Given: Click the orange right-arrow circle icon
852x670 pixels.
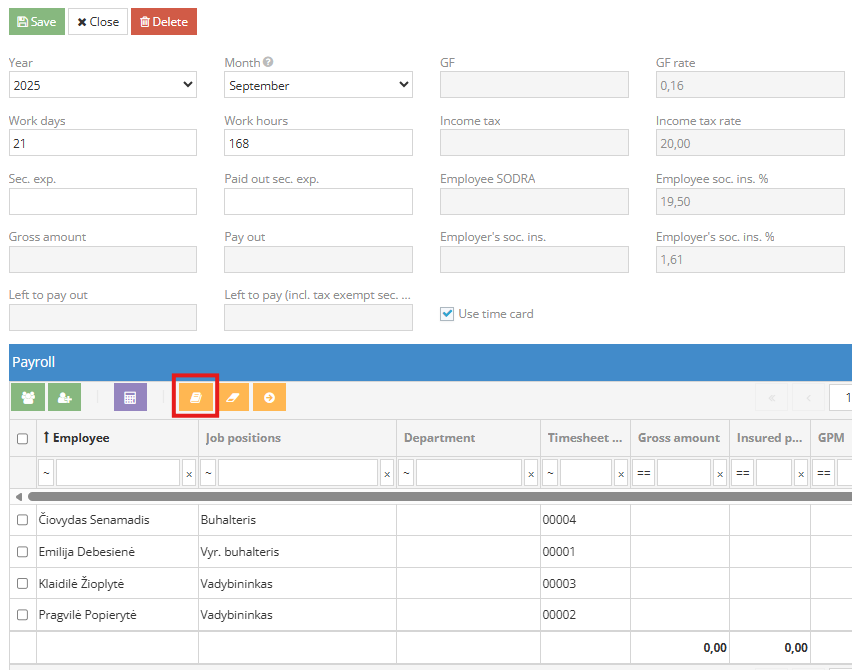Looking at the screenshot, I should (269, 397).
